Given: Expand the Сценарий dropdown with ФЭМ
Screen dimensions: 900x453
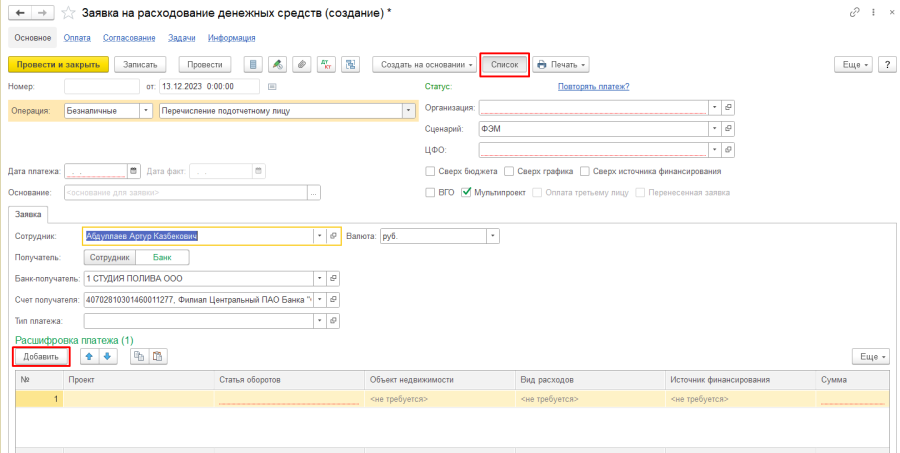Looking at the screenshot, I should [714, 129].
